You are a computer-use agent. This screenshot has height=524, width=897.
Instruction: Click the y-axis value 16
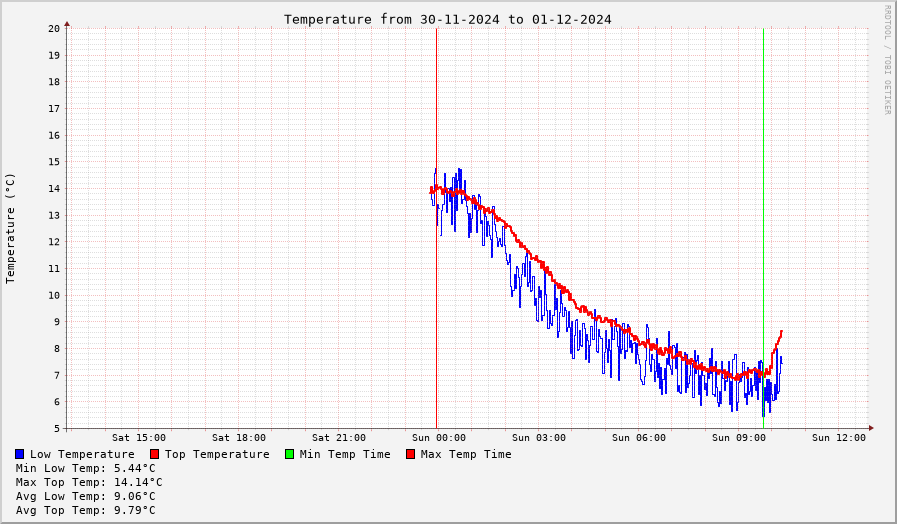pyautogui.click(x=54, y=136)
